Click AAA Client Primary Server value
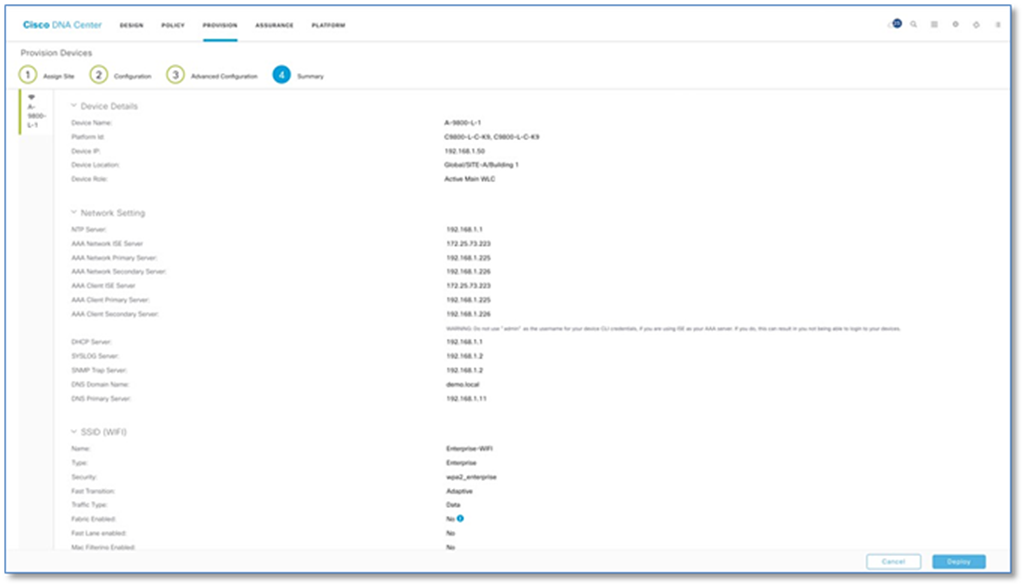The image size is (1025, 587). (x=468, y=300)
